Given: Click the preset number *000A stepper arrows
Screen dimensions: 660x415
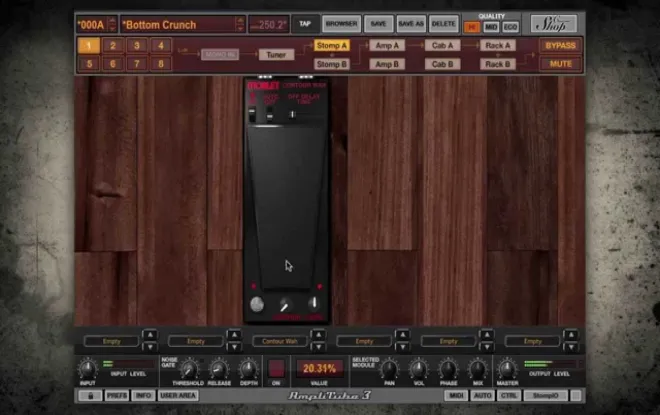Looking at the screenshot, I should (112, 24).
